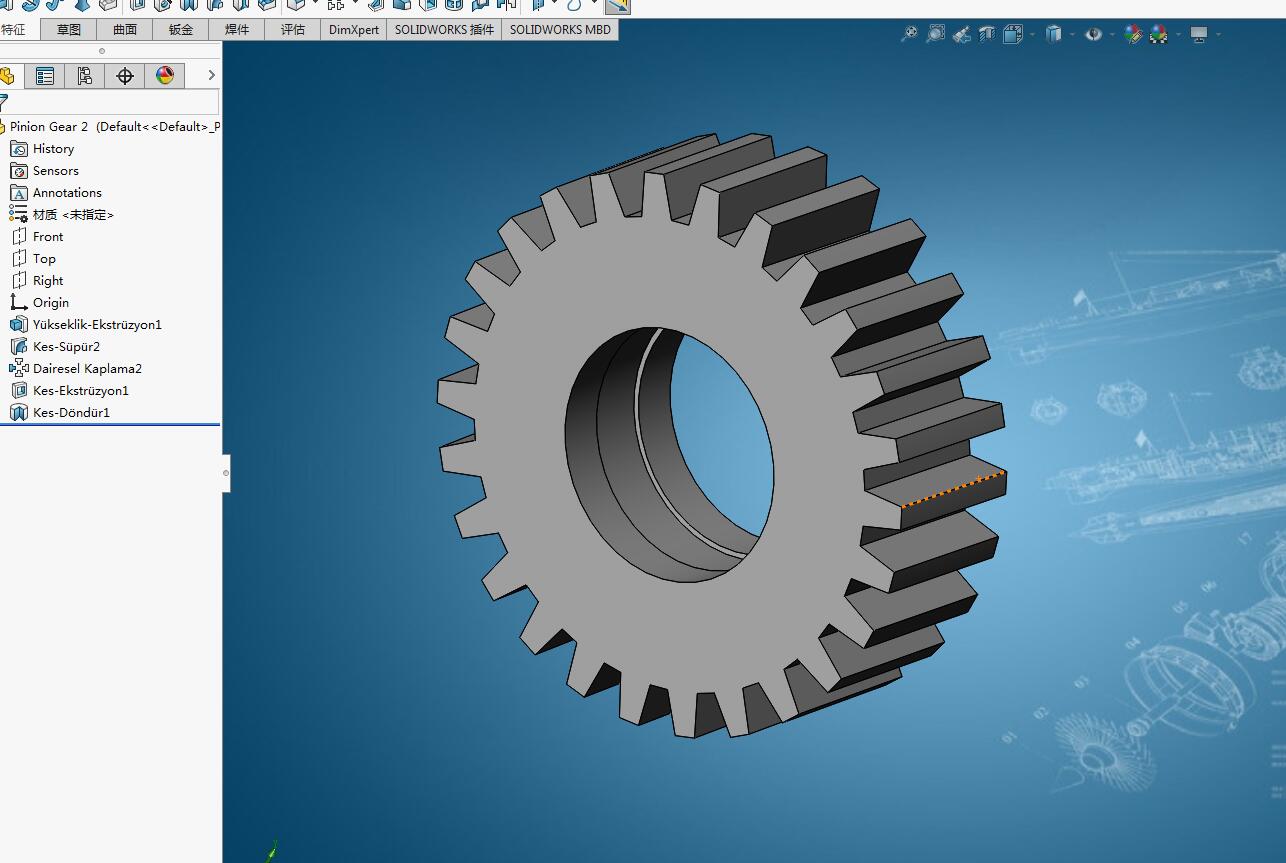The image size is (1286, 863).
Task: Click the Zoom to Fit icon
Action: [x=909, y=34]
